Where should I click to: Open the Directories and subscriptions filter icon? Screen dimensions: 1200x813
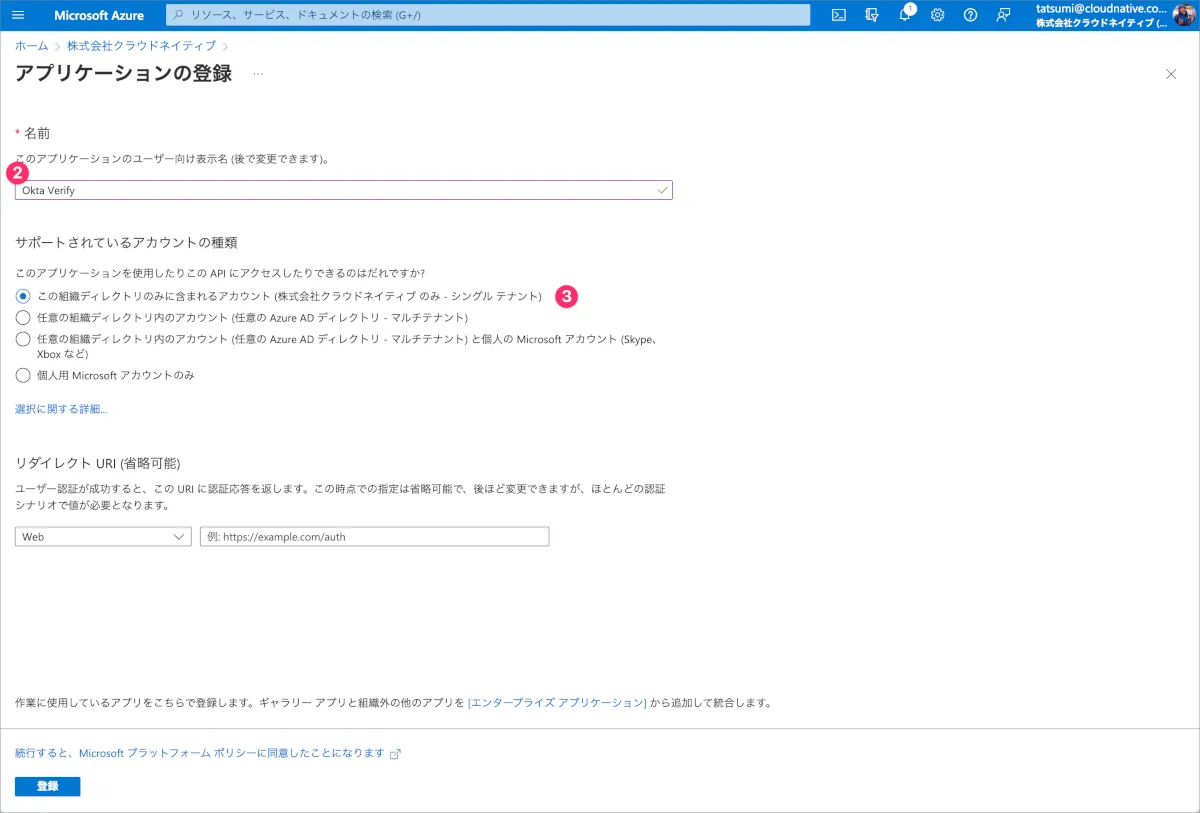[872, 15]
